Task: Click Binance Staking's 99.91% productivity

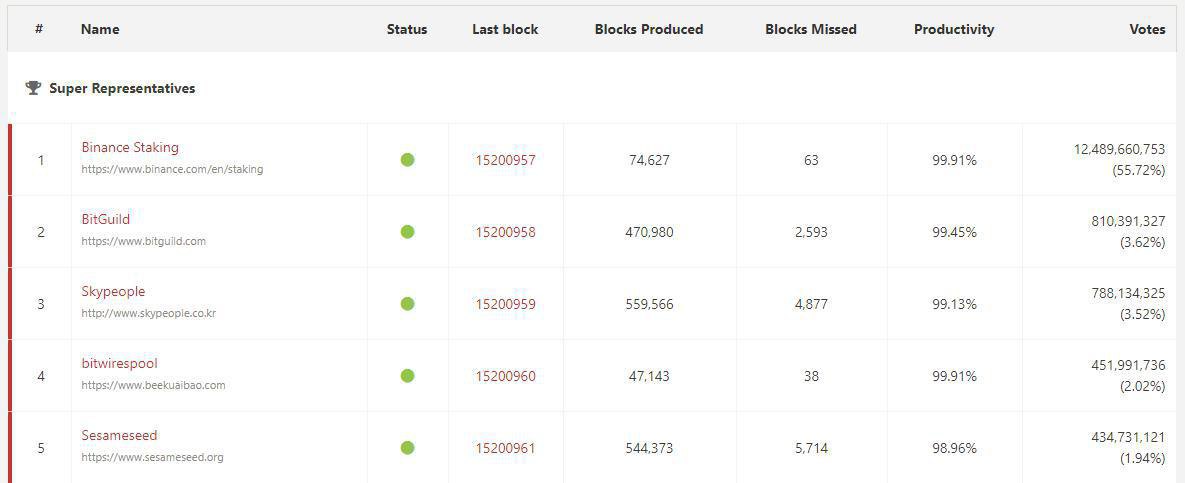Action: [954, 160]
